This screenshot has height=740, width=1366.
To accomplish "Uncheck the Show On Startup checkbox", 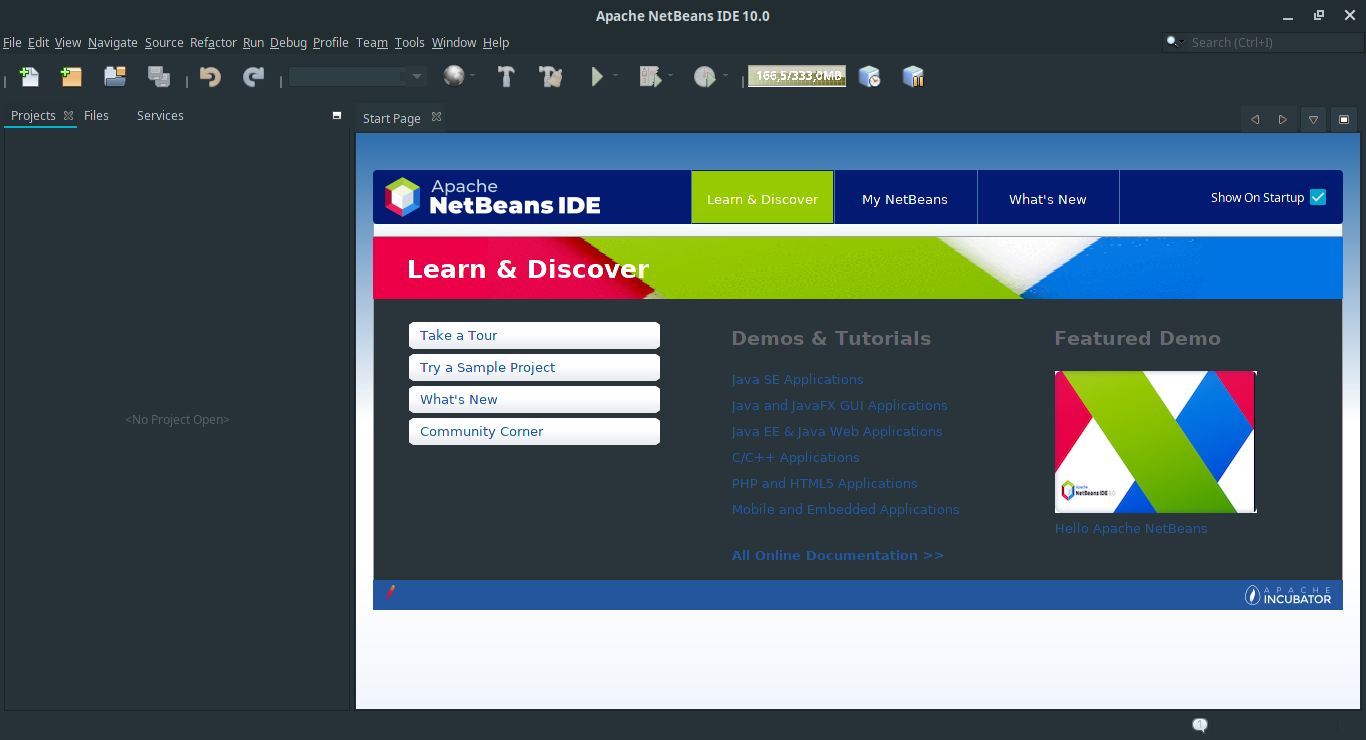I will coord(1318,197).
